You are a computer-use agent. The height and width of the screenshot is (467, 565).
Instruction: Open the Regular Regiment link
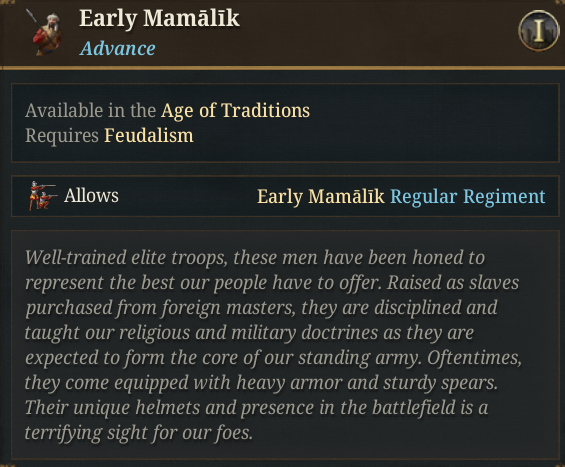coord(468,197)
